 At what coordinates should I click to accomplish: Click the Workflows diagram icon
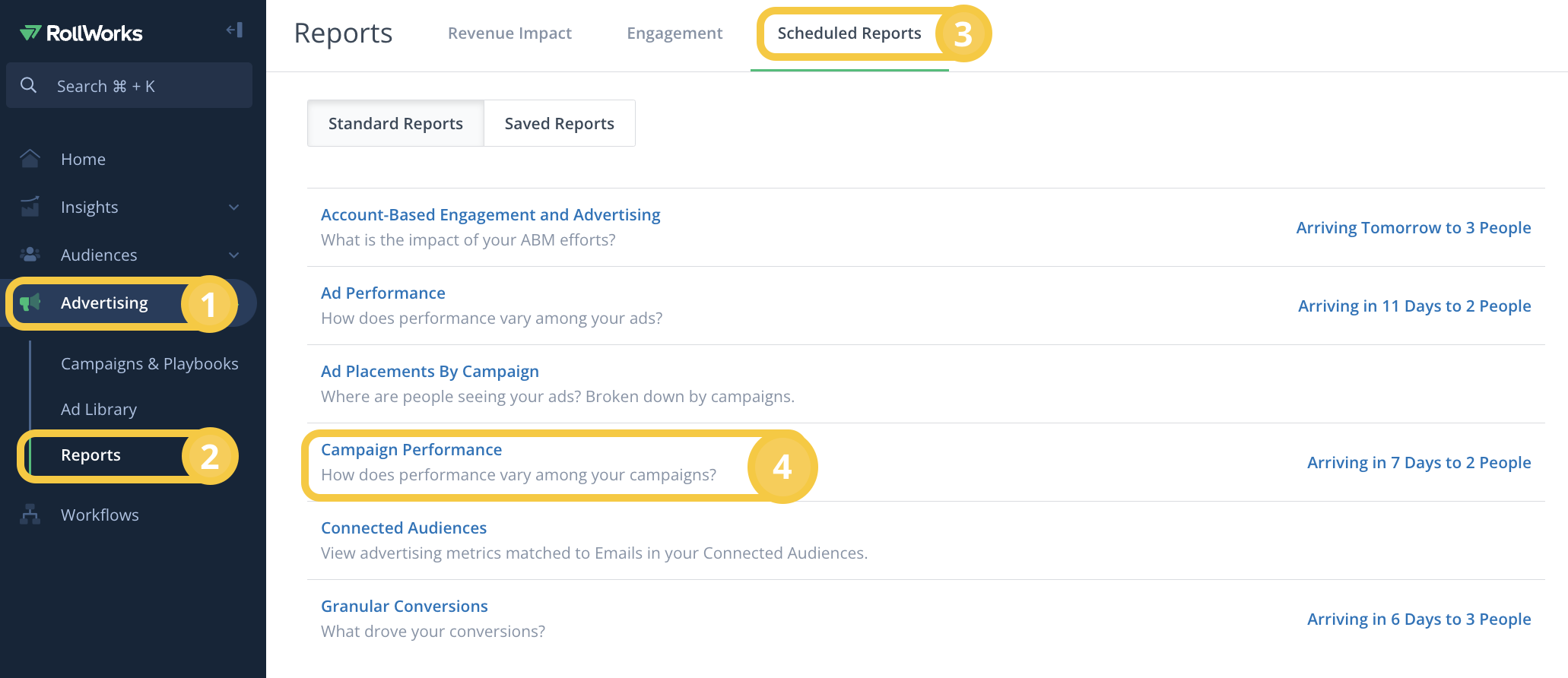[x=30, y=515]
